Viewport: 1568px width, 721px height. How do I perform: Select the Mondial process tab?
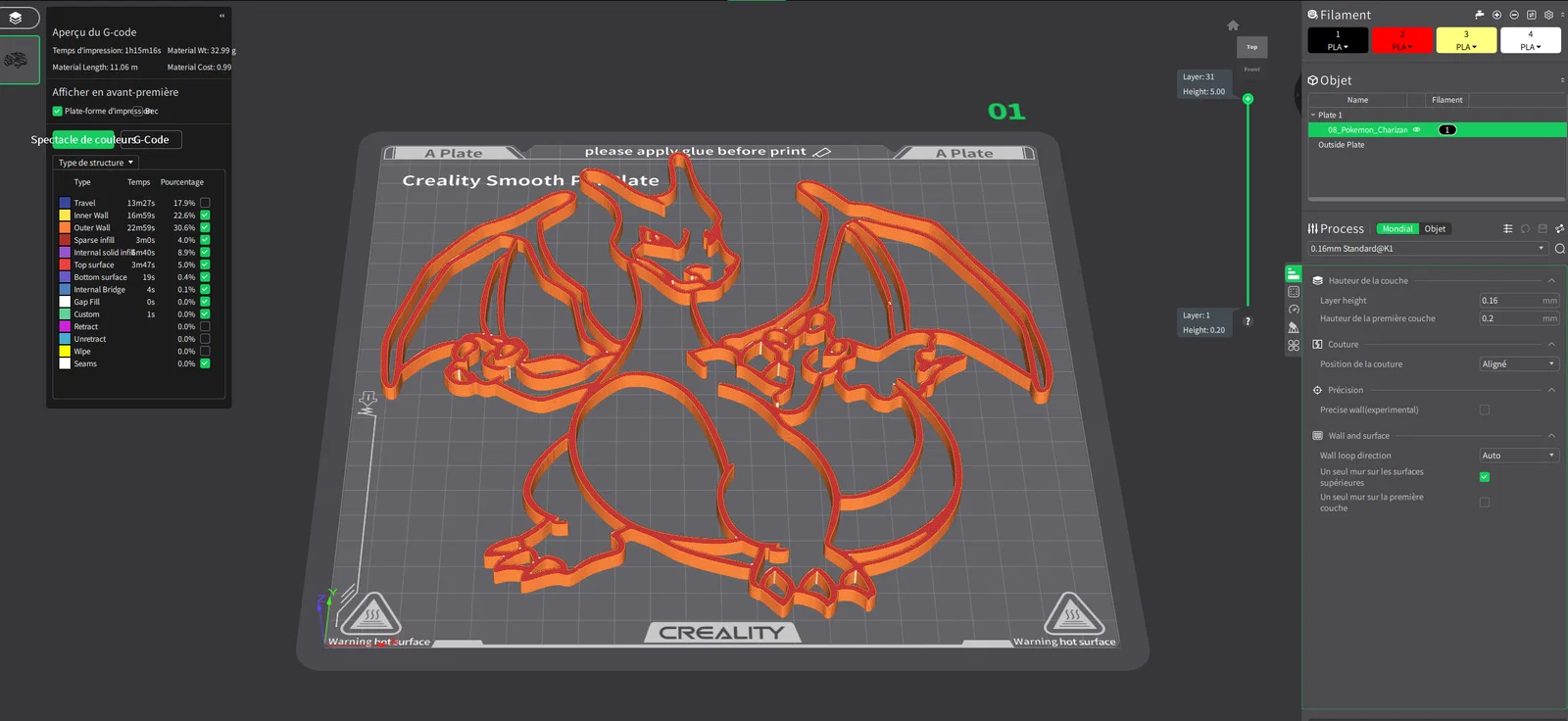tap(1397, 229)
